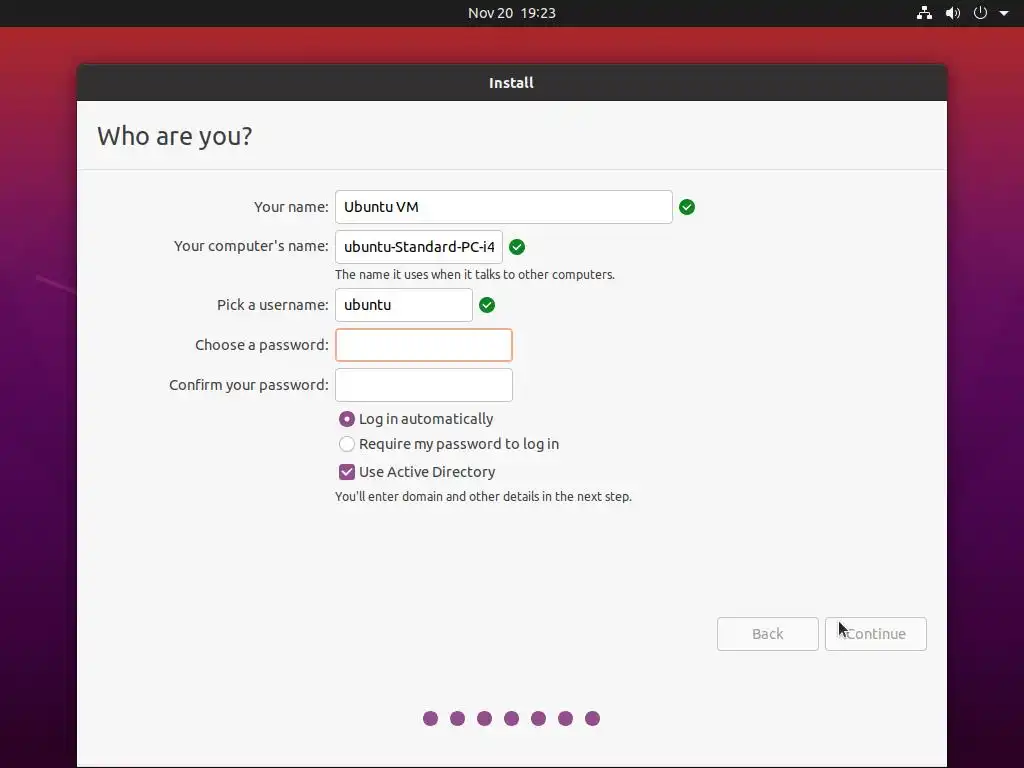Click the green checkmark next to Your name

coord(687,207)
